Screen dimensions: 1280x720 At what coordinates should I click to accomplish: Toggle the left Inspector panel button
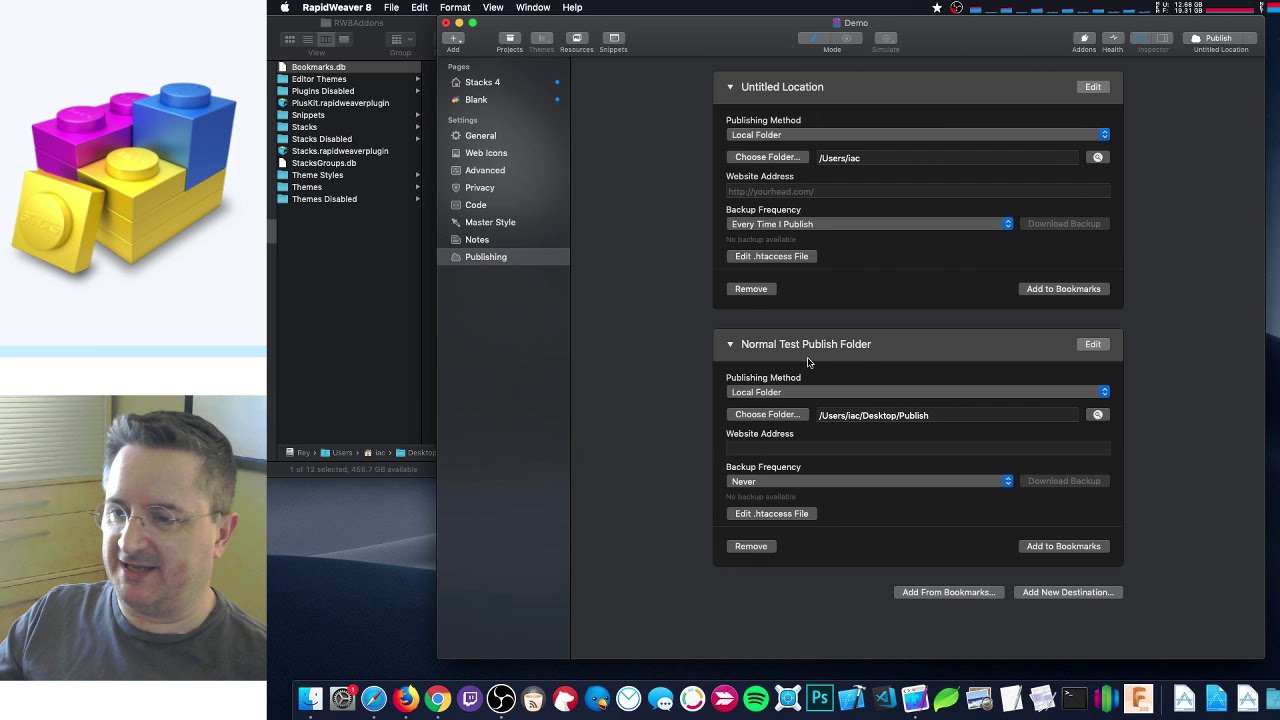[1141, 39]
